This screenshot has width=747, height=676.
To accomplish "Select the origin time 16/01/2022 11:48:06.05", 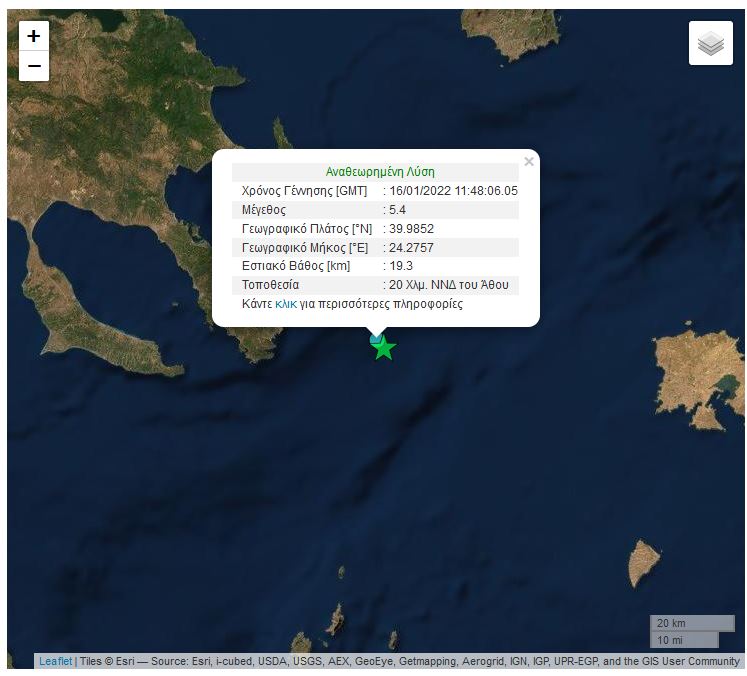I will 454,191.
